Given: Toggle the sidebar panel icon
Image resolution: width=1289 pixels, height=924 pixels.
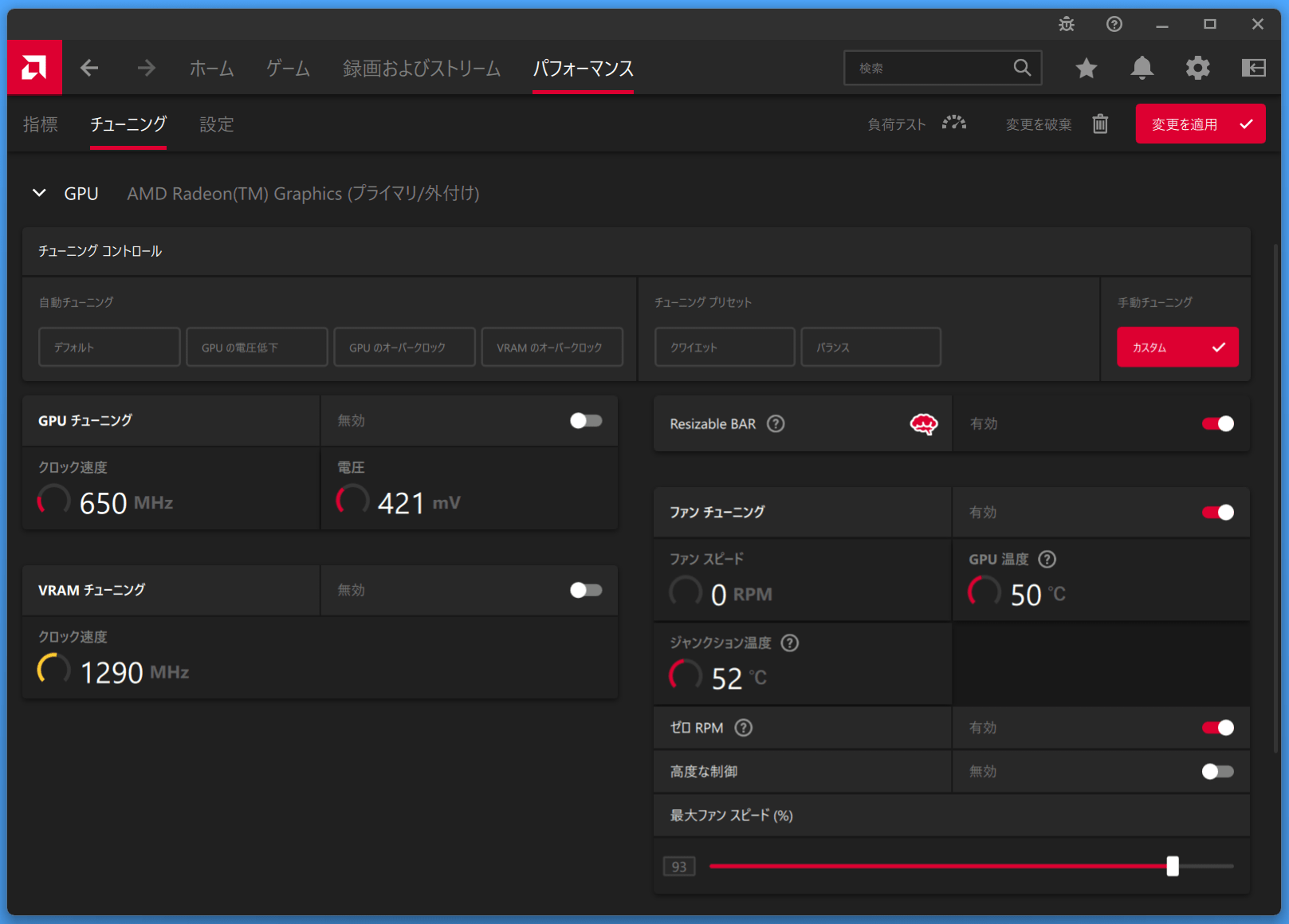Looking at the screenshot, I should click(x=1253, y=69).
